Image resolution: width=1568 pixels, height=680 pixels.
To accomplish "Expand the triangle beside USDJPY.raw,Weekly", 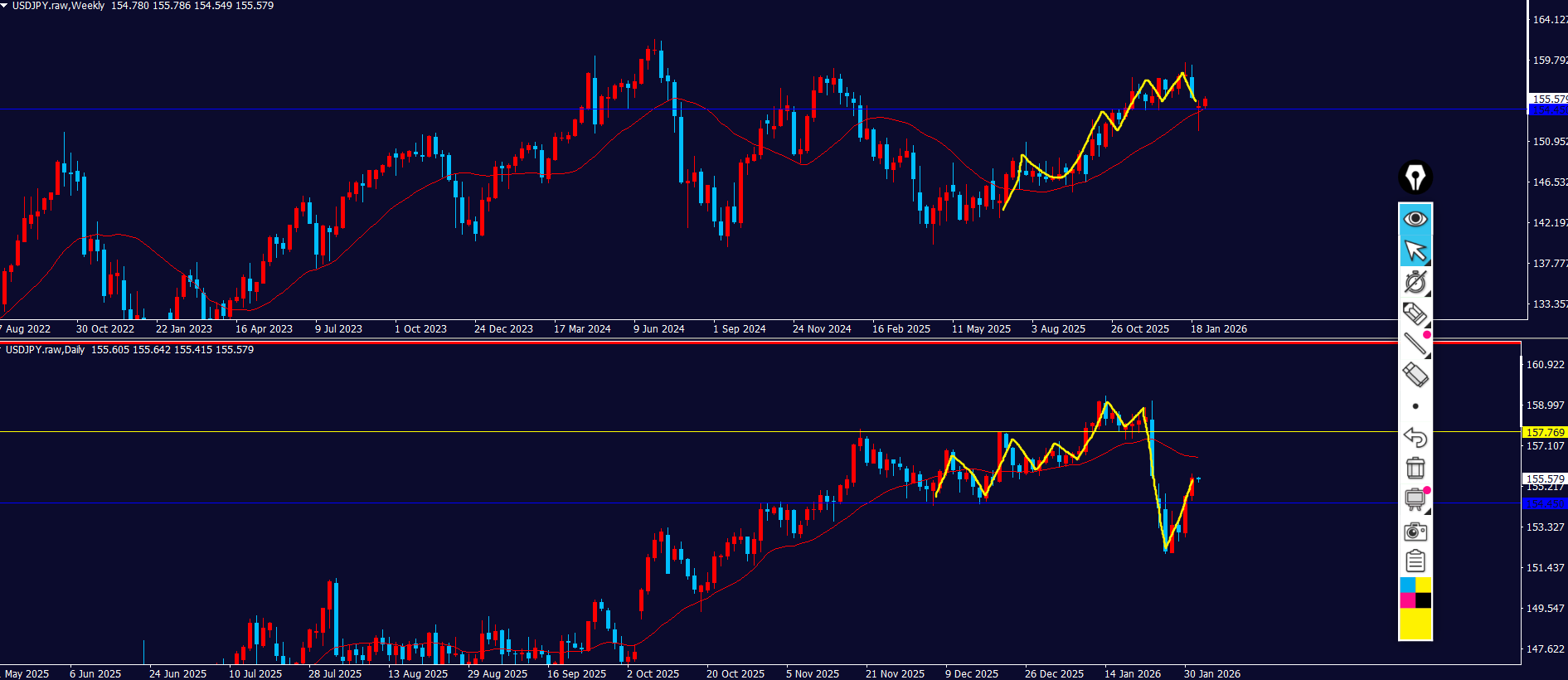I will pos(4,5).
